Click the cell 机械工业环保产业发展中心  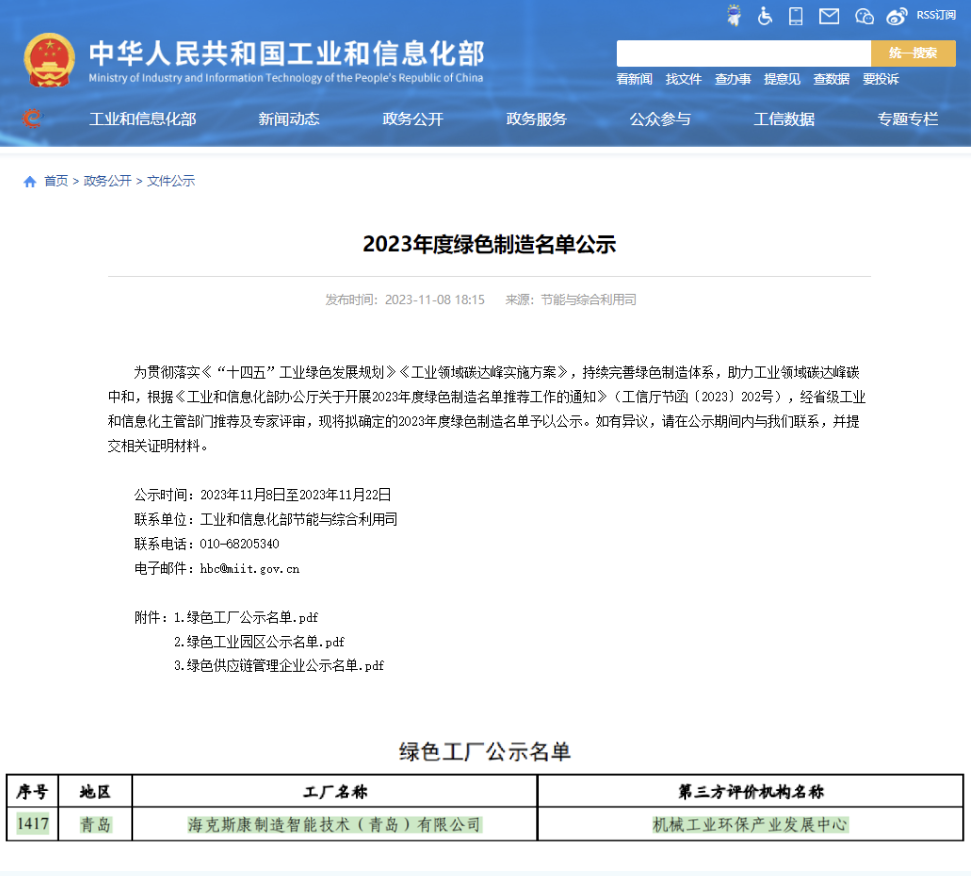pyautogui.click(x=751, y=825)
